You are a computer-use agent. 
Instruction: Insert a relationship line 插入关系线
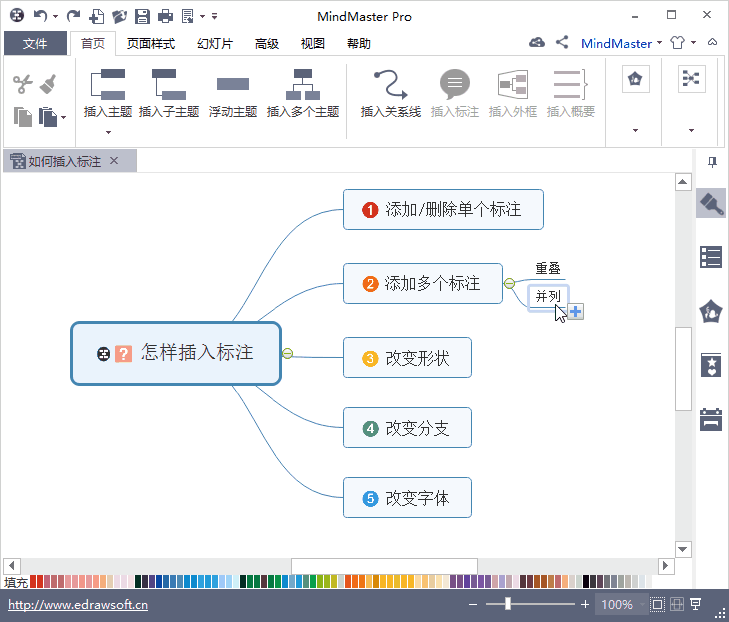click(391, 84)
